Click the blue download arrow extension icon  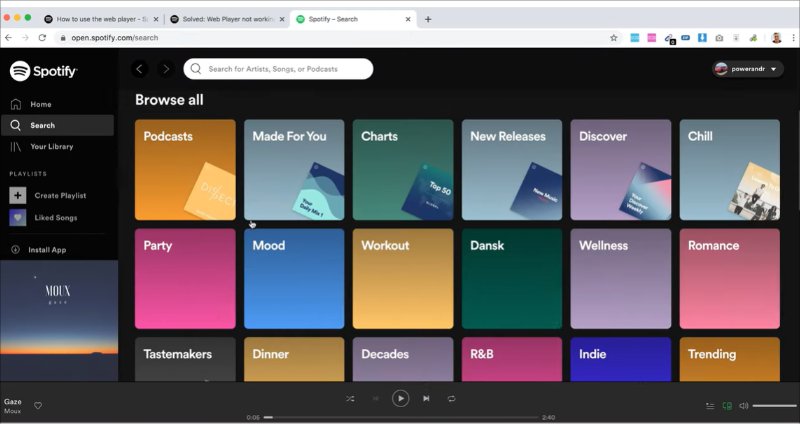click(x=702, y=38)
